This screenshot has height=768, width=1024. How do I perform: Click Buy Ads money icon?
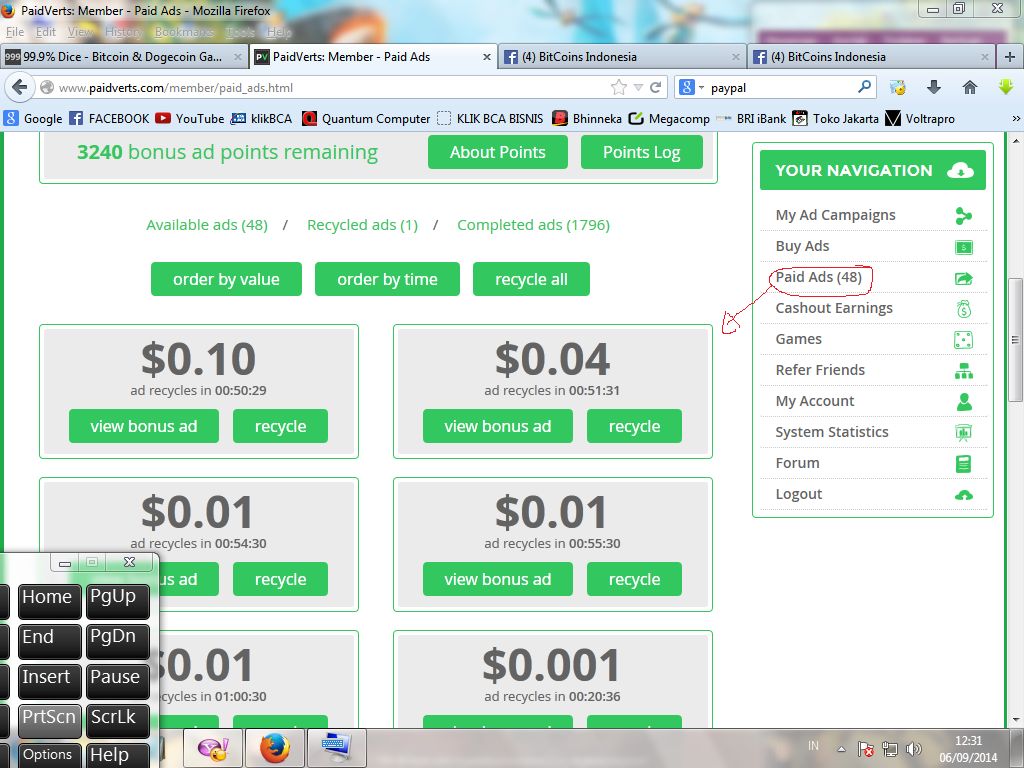963,247
